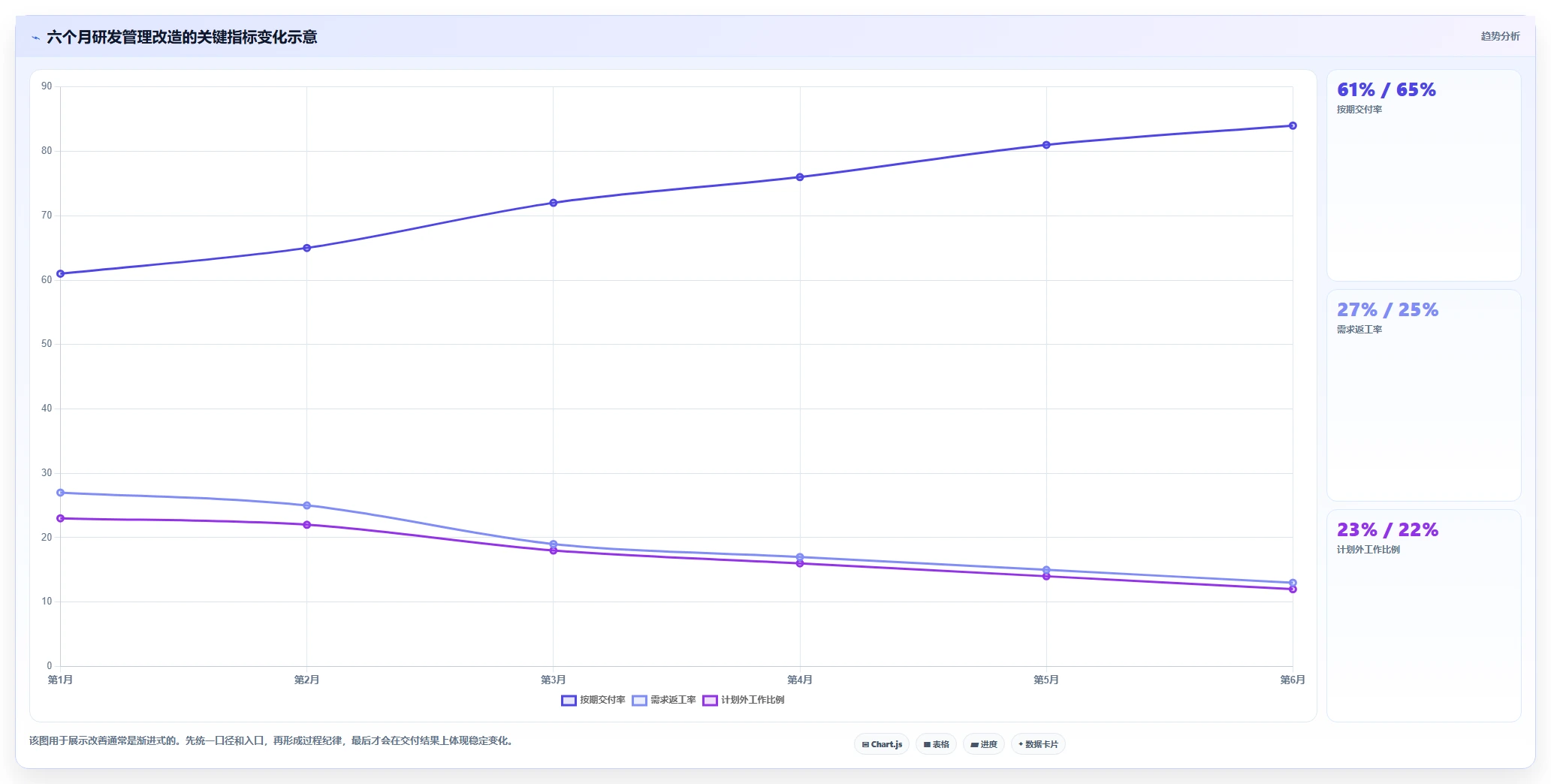Screen dimensions: 1551x784
Task: Click the 90 y-axis tick label
Action: coord(47,86)
